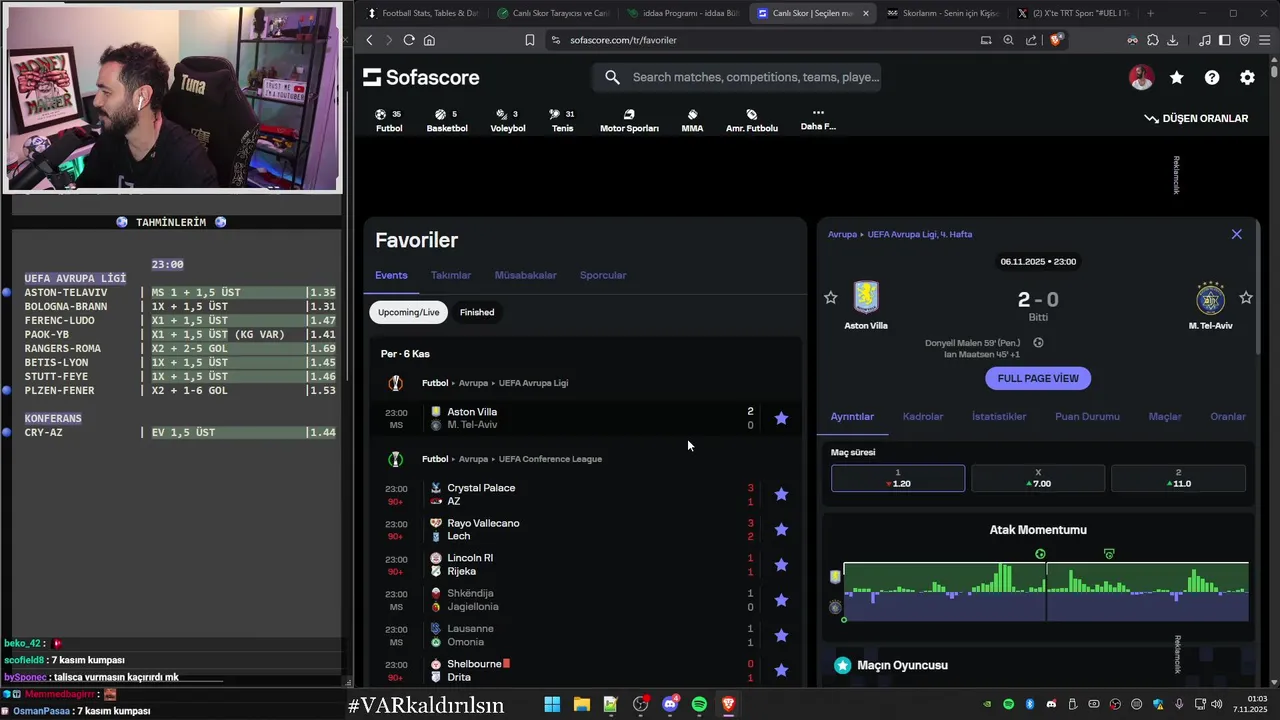
Task: Expand the Daha F... more sports menu
Action: click(x=818, y=120)
